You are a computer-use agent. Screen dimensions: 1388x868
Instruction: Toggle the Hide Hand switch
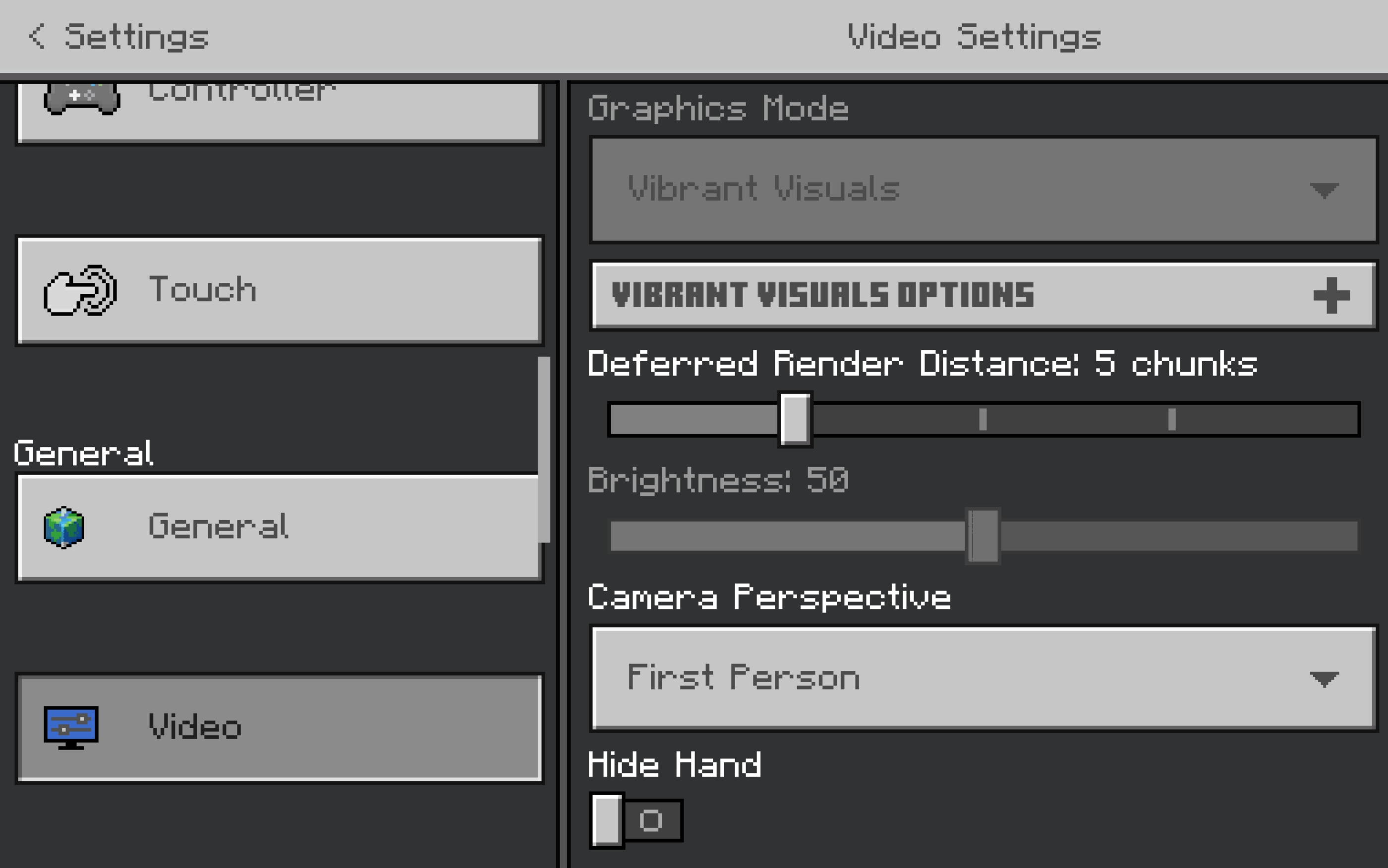point(636,820)
